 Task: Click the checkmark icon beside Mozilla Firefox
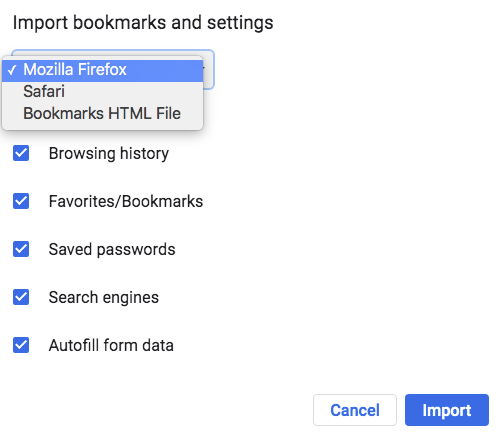point(12,70)
